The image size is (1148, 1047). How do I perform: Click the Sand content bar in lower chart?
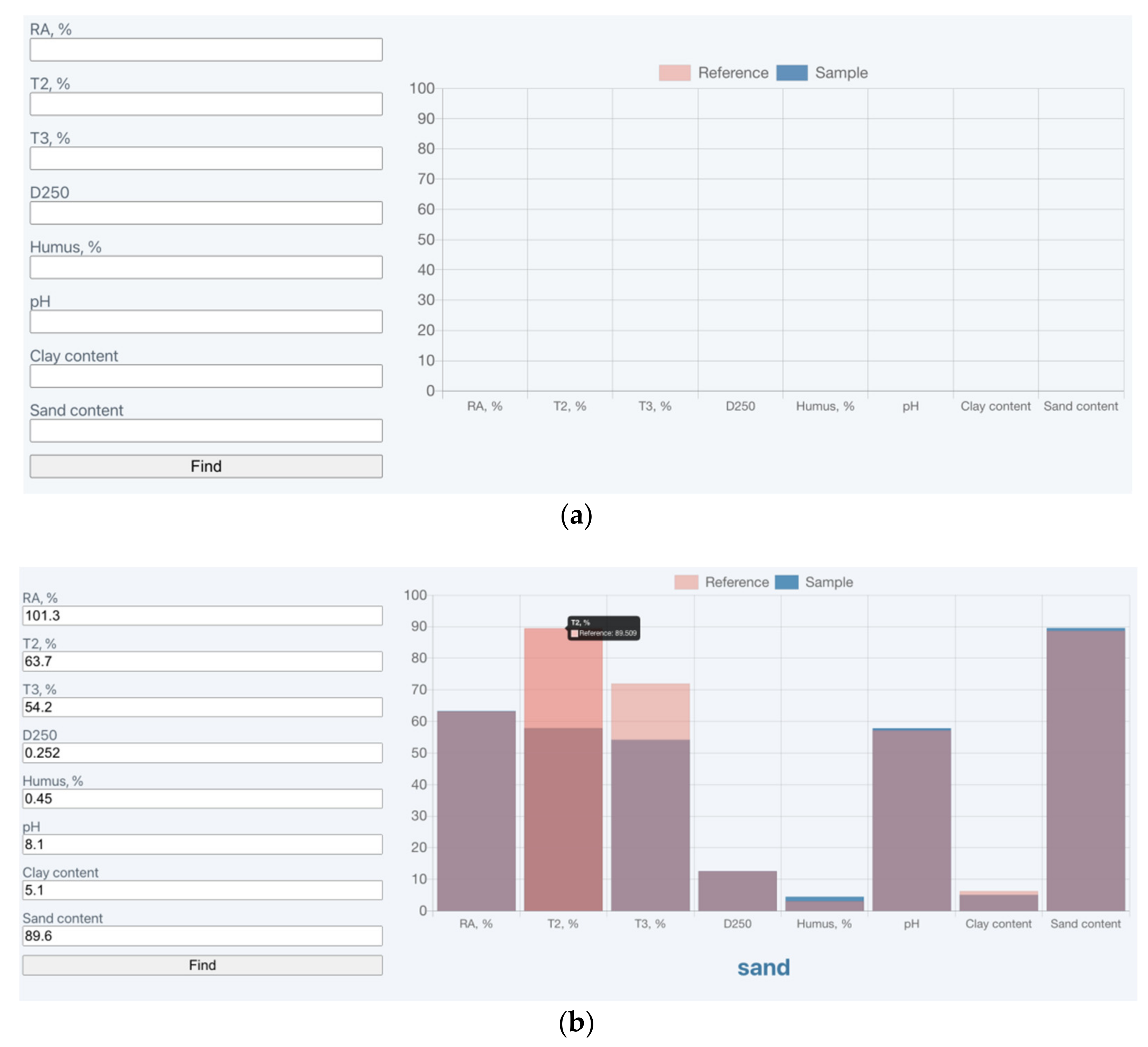point(1085,769)
